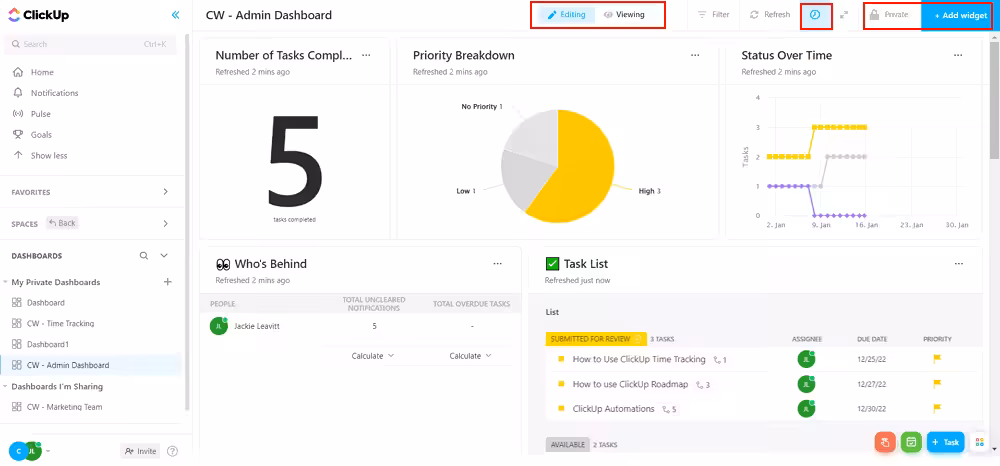Collapse the sidebar with double-chevron icon
Viewport: 1000px width, 466px height.
coord(175,15)
